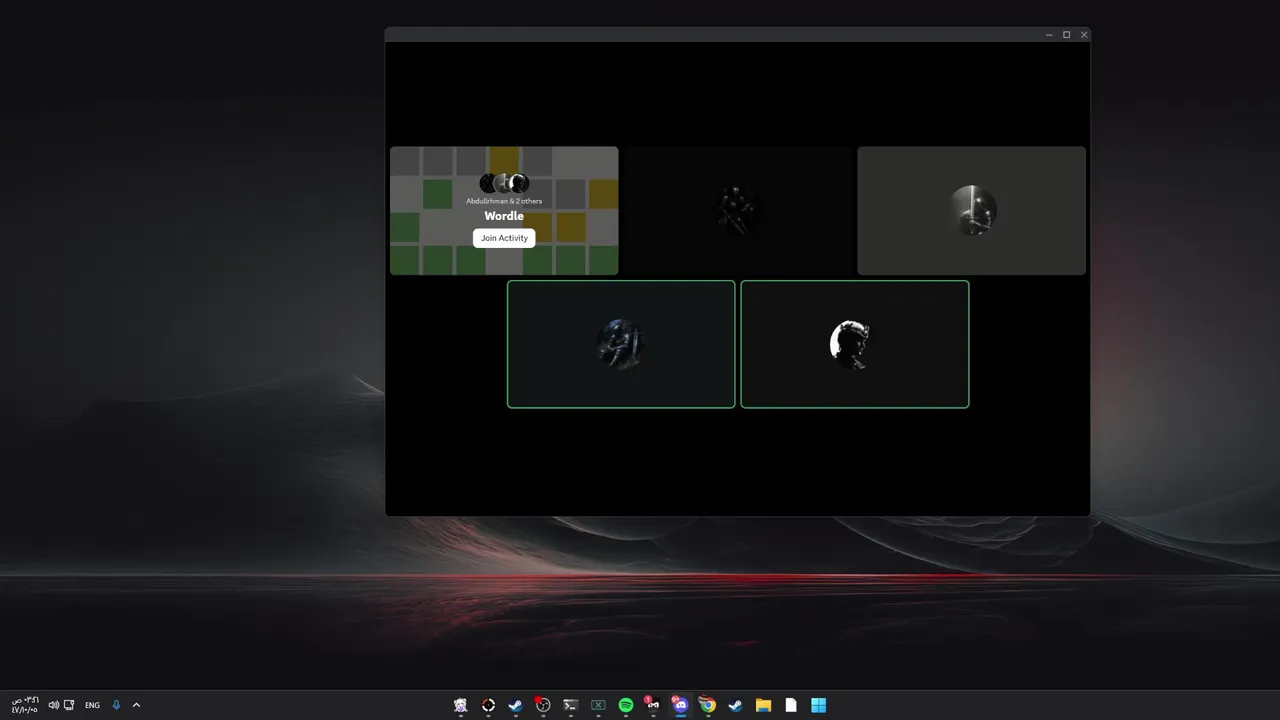This screenshot has width=1280, height=720.
Task: Open the white blank document icon in taskbar
Action: click(791, 705)
